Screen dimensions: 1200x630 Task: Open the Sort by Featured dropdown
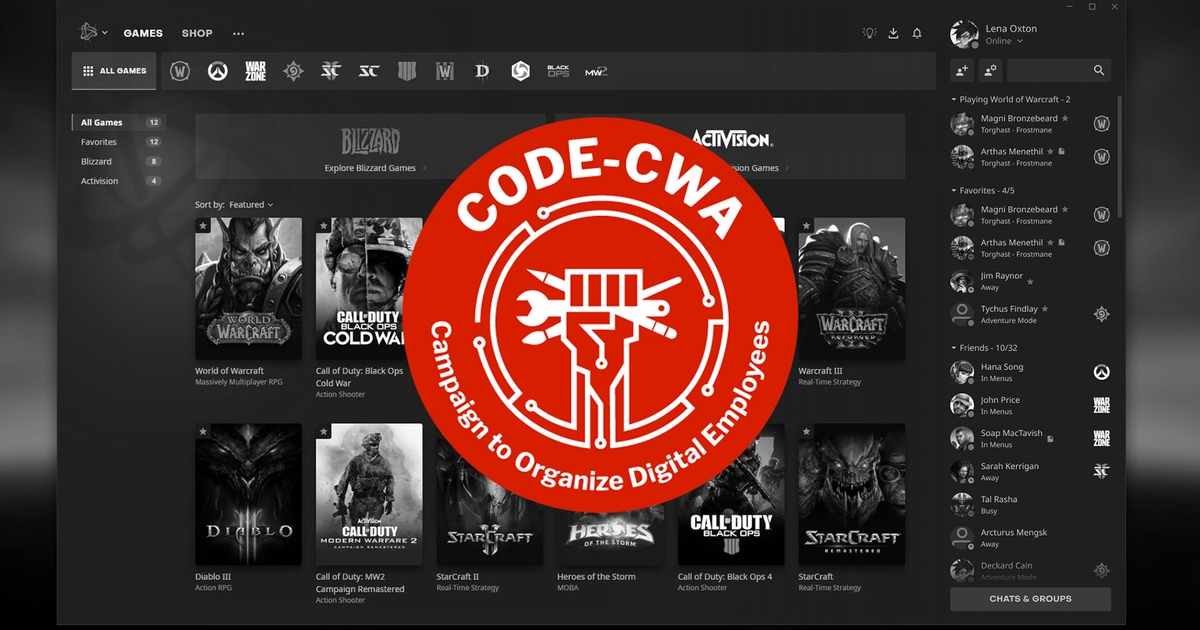point(250,205)
